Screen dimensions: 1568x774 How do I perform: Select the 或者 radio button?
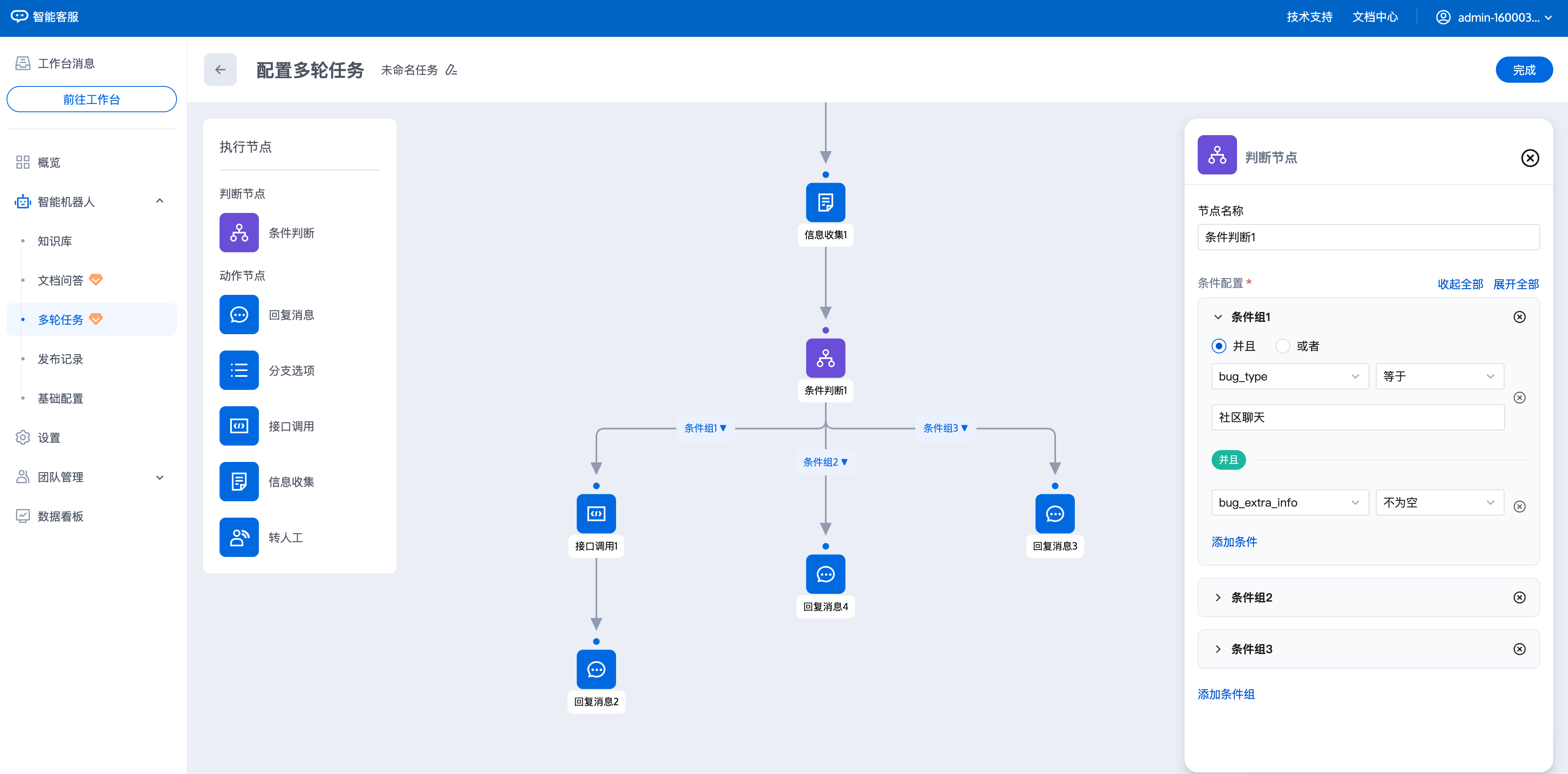1282,346
